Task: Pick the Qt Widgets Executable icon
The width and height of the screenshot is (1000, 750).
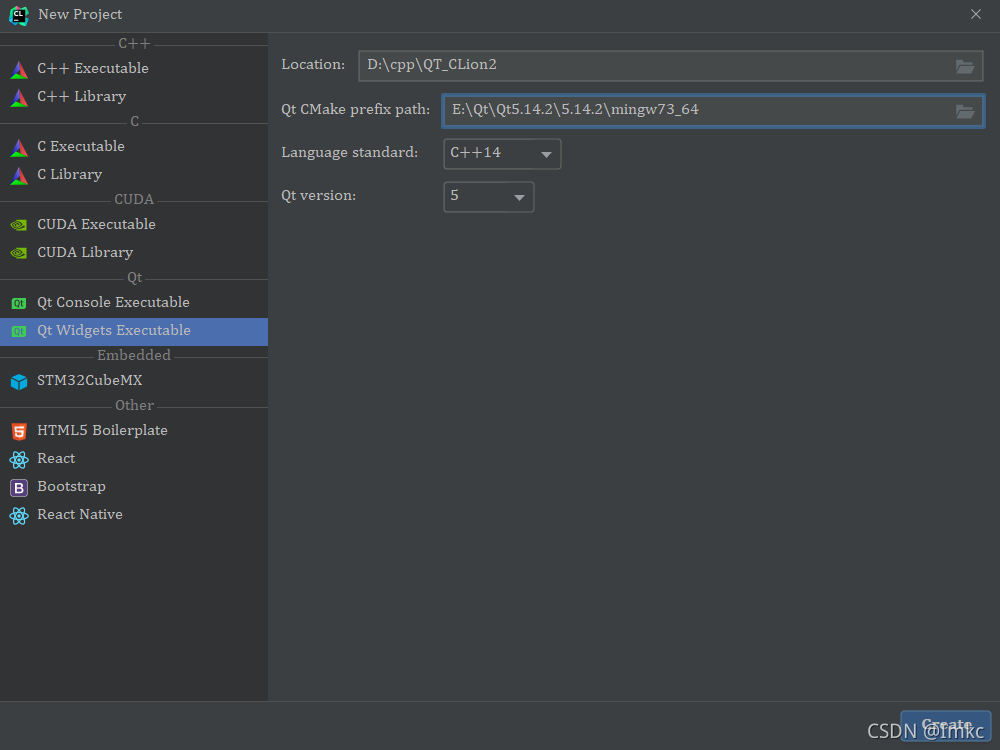Action: click(x=19, y=332)
